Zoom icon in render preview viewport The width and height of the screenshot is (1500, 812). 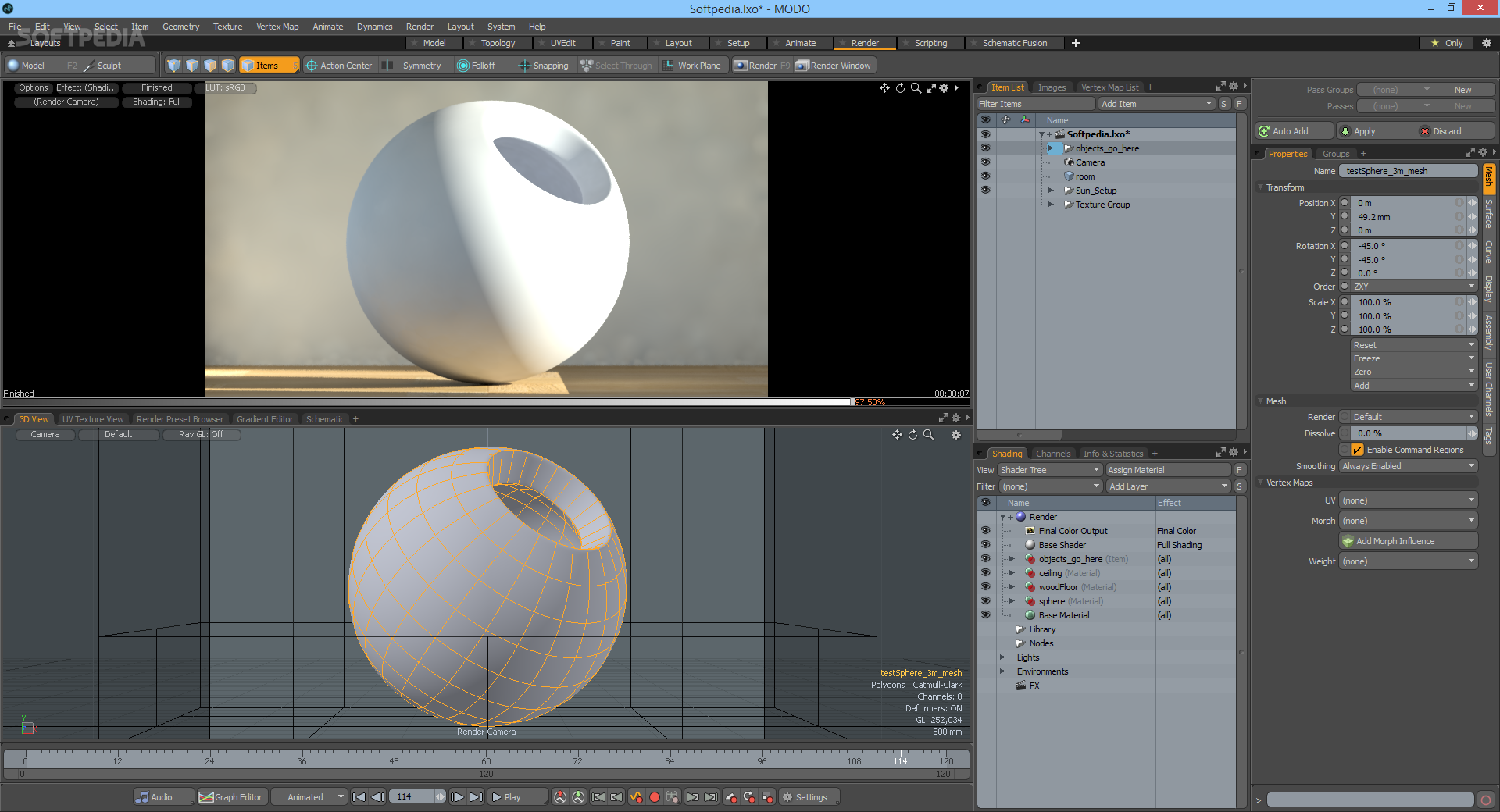tap(916, 88)
